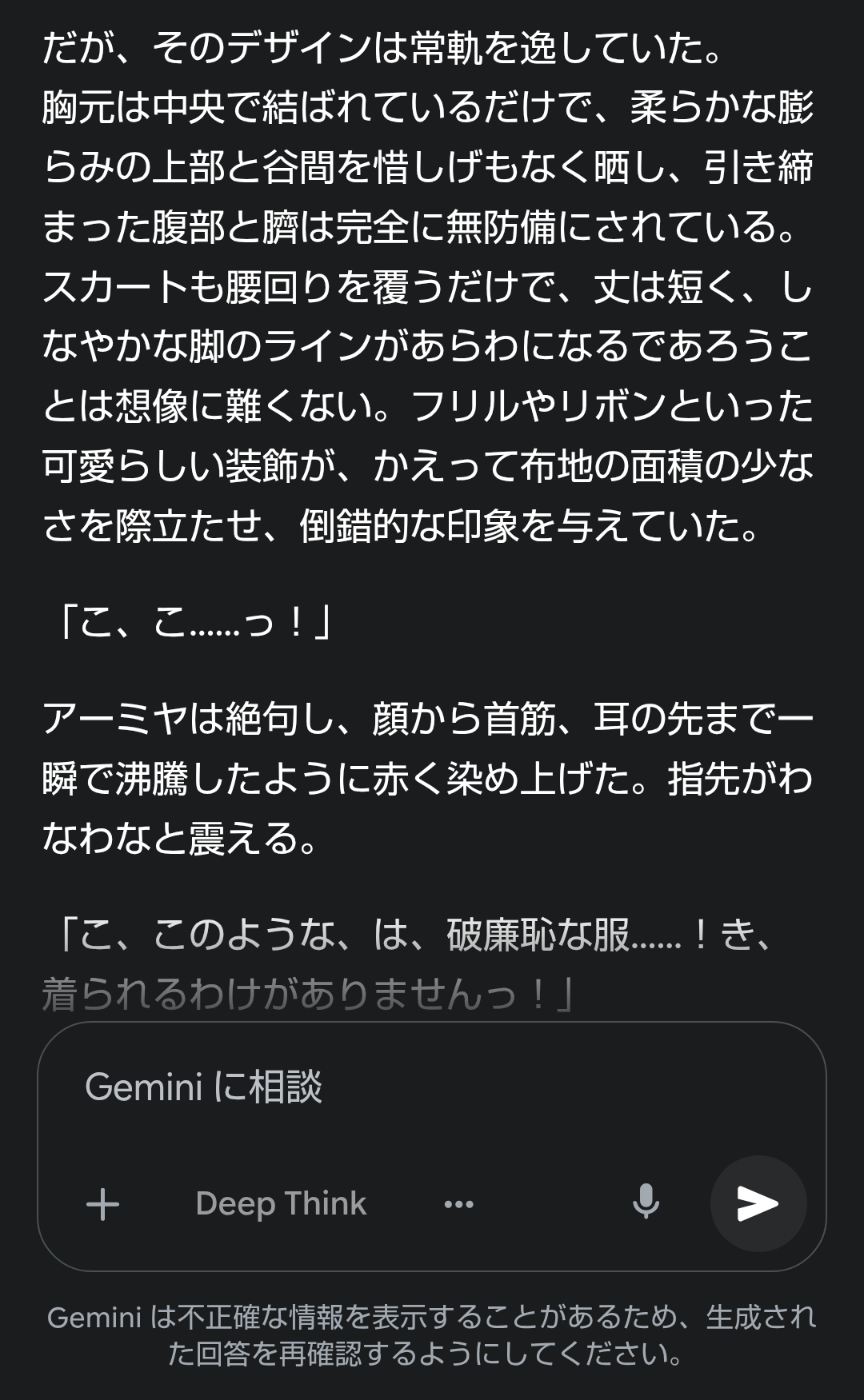Image resolution: width=864 pixels, height=1400 pixels.
Task: Tap the line starting "アーミヤは絶句し"
Action: click(x=427, y=719)
